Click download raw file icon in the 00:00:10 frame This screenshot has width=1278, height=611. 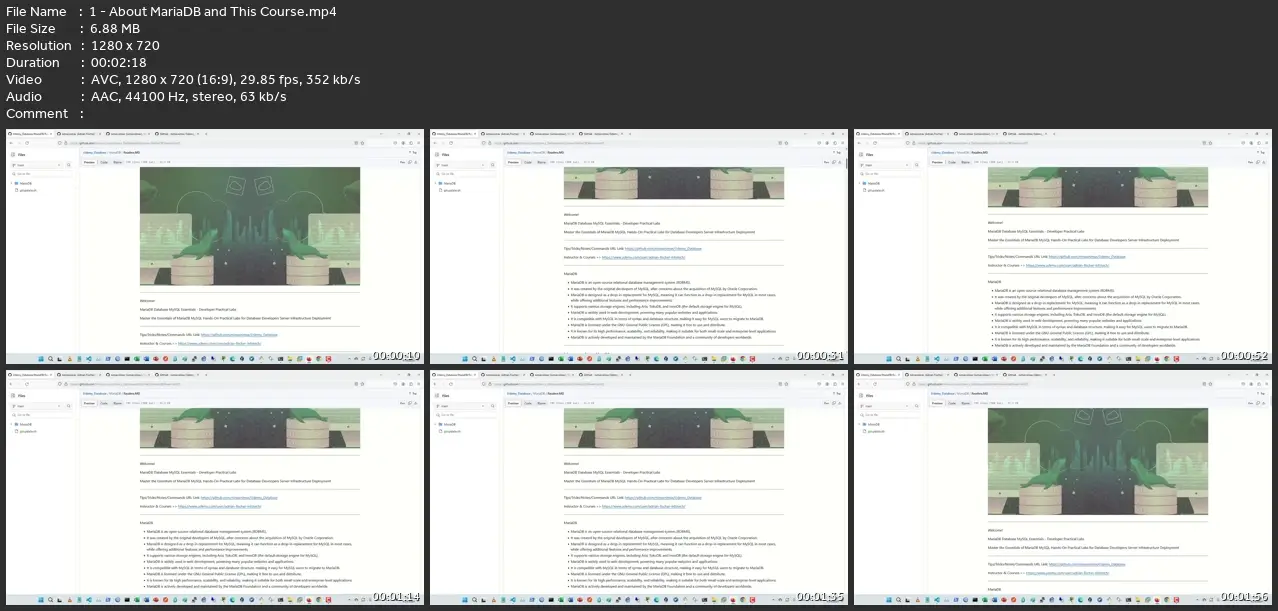[416, 162]
